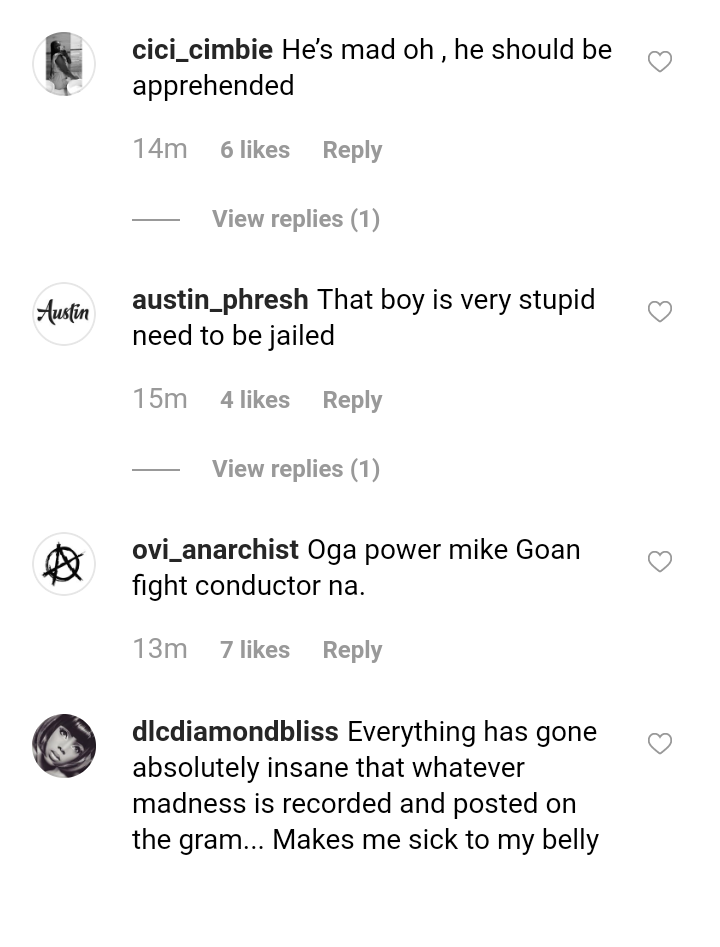Tap heart icon on austin_phresh's comment
This screenshot has height=947, width=720.
click(x=660, y=312)
